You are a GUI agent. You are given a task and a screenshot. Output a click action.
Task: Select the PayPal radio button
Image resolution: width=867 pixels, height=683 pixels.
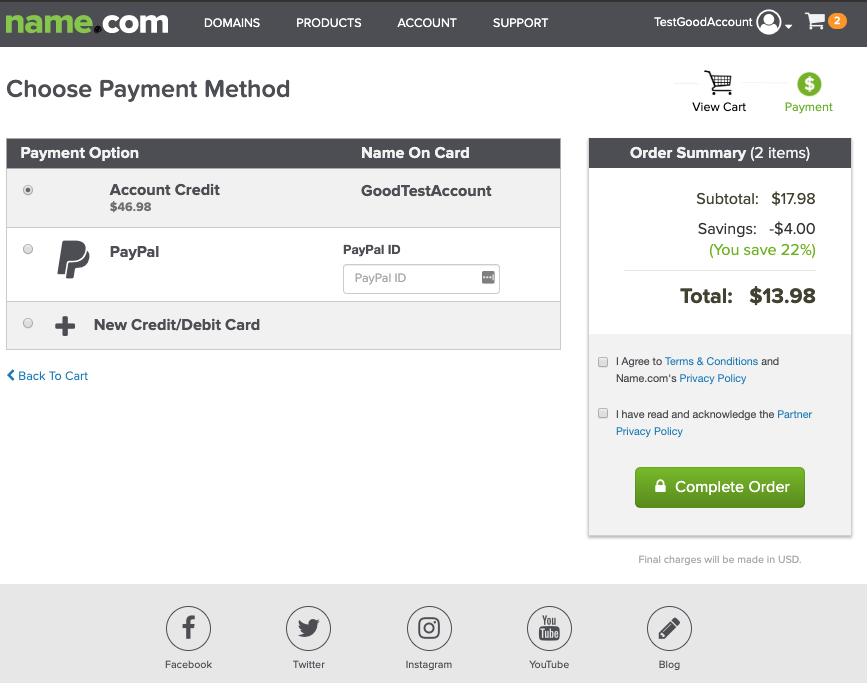pos(28,249)
